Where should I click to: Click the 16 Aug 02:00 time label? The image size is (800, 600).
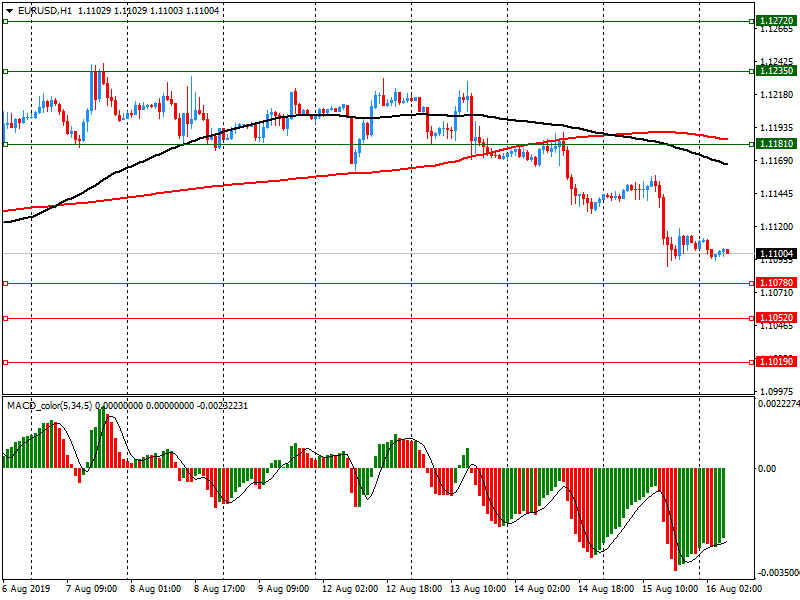(x=734, y=589)
